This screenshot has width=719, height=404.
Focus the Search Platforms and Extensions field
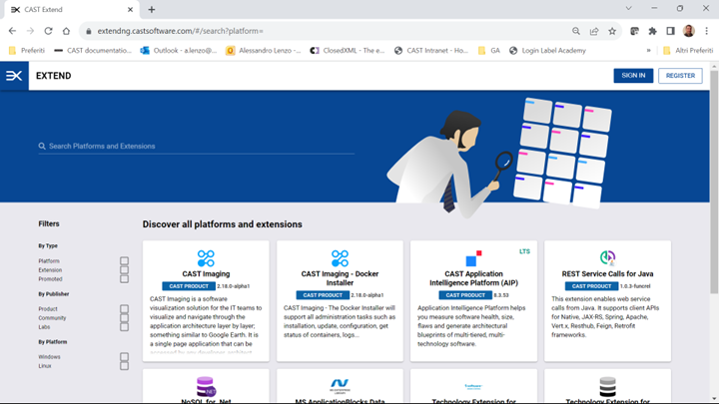pos(196,146)
